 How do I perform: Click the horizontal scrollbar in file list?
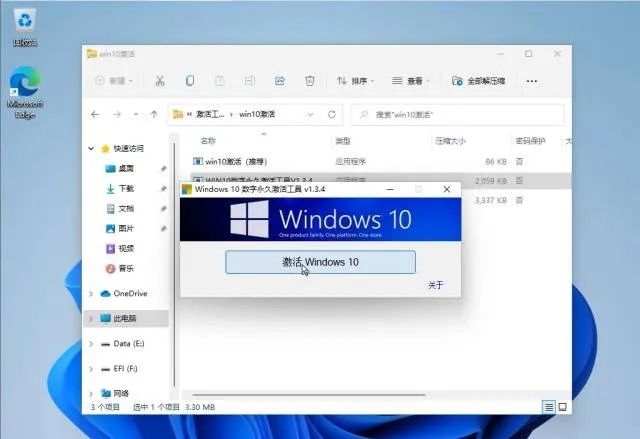309,395
